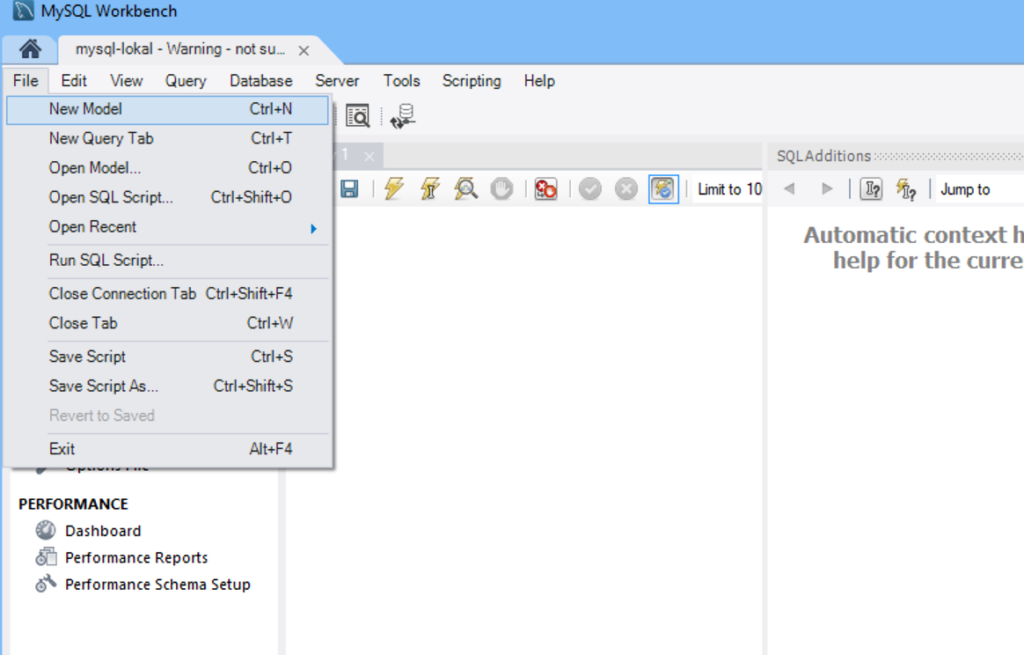Open Performance Schema Setup item
This screenshot has width=1024, height=655.
[157, 584]
